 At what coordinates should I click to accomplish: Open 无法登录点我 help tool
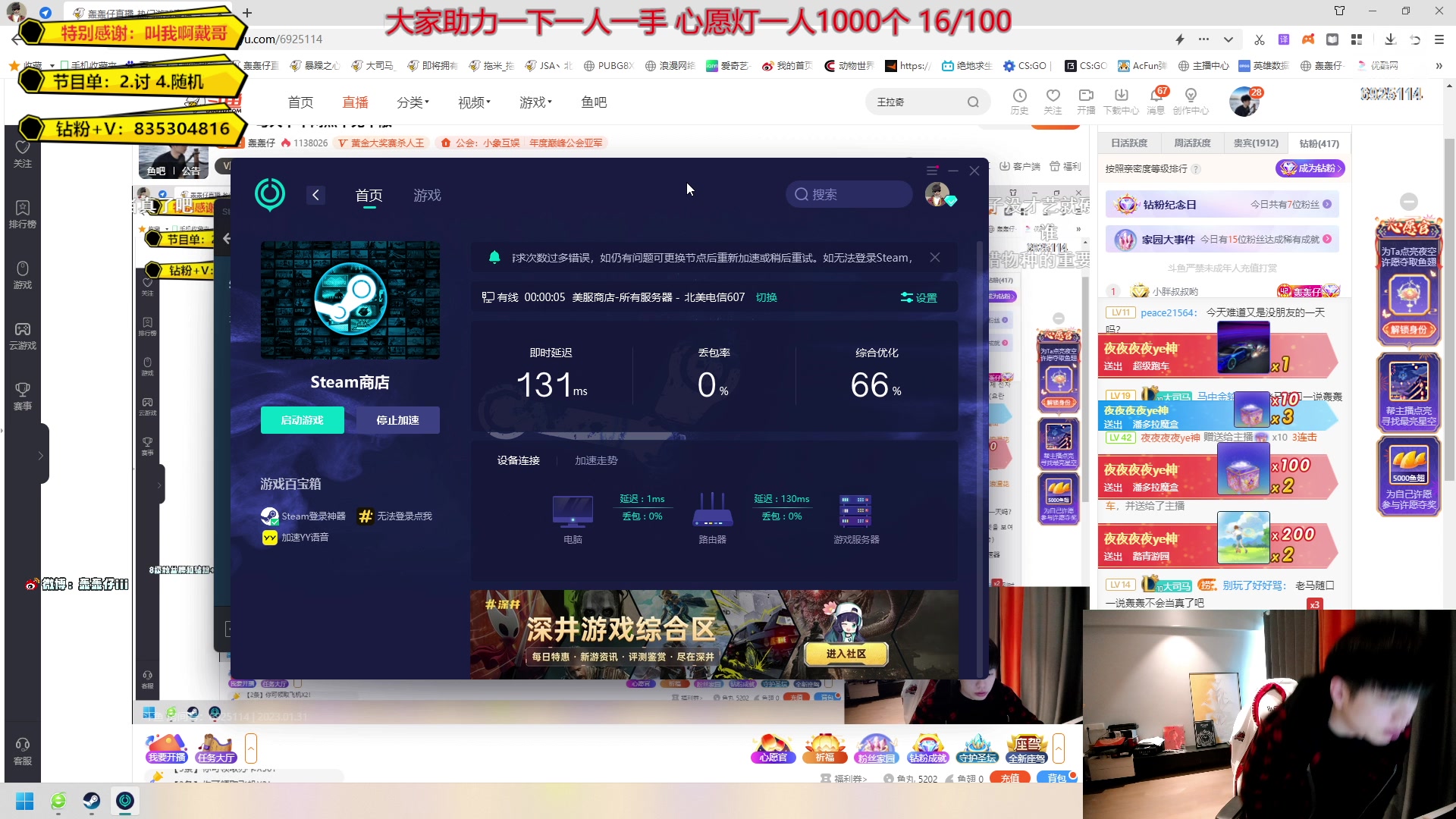coord(394,516)
